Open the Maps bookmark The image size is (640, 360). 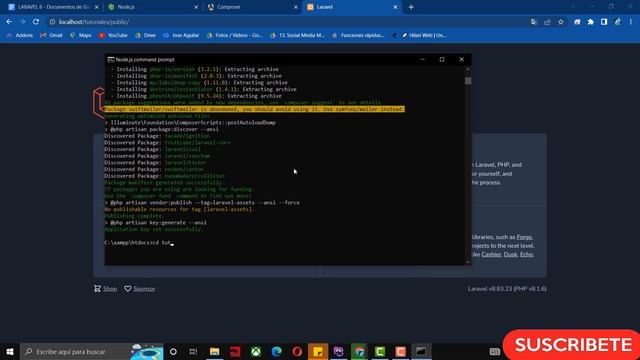pyautogui.click(x=80, y=36)
